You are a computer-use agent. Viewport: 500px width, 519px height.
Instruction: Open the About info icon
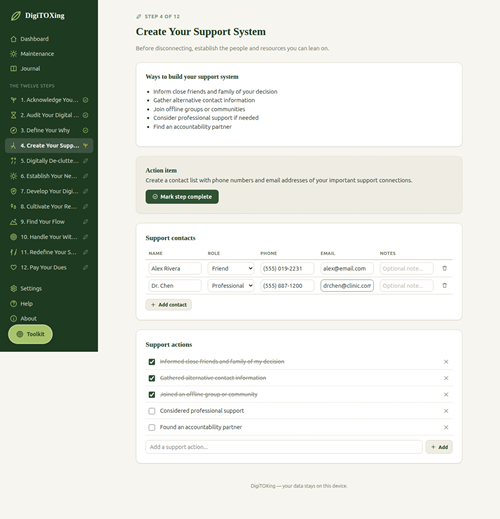pos(13,319)
